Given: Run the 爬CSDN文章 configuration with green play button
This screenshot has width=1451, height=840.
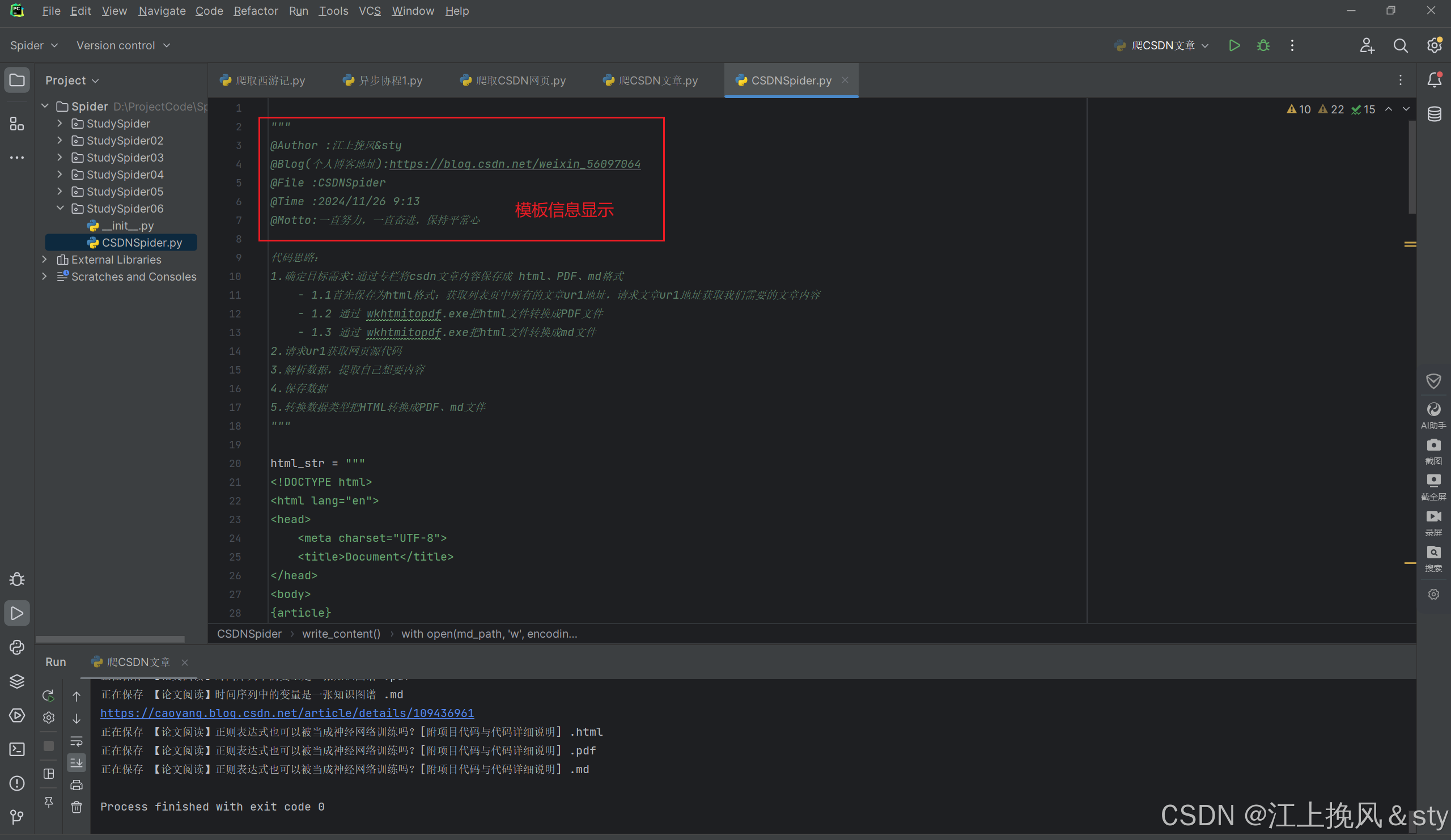Looking at the screenshot, I should pyautogui.click(x=1234, y=45).
